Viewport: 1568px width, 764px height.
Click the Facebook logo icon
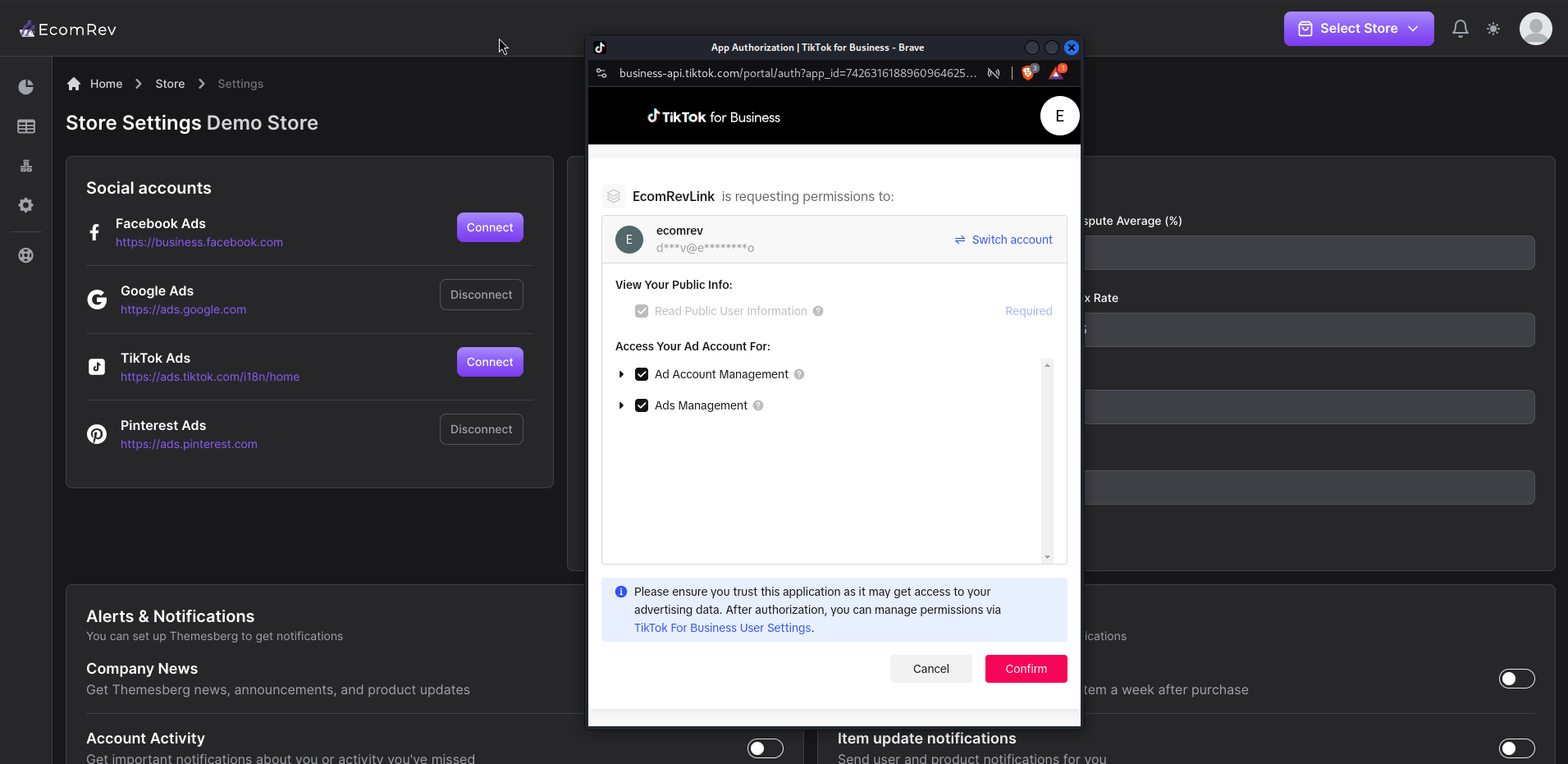pos(94,232)
